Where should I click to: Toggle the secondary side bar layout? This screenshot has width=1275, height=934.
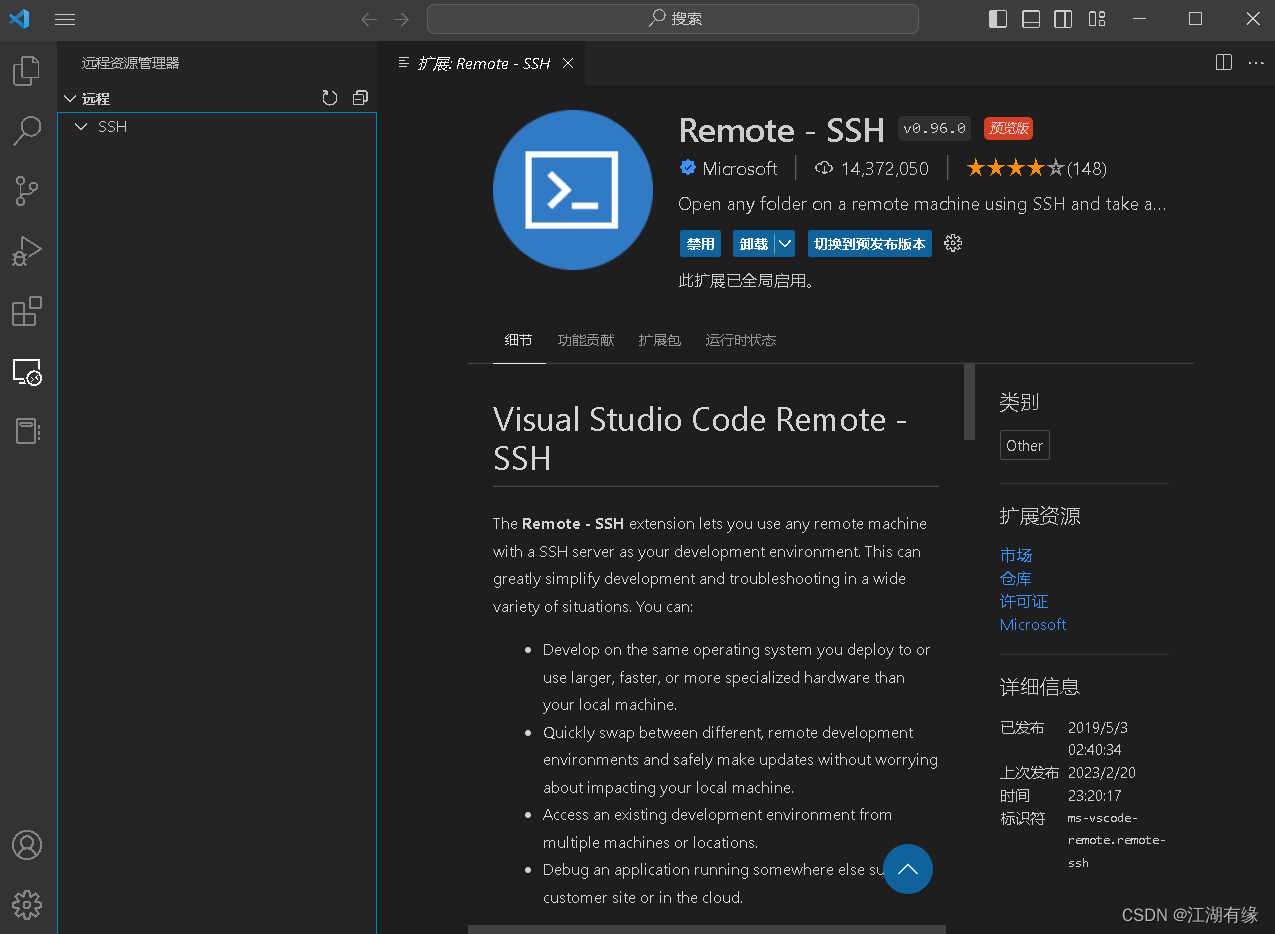coord(1064,19)
